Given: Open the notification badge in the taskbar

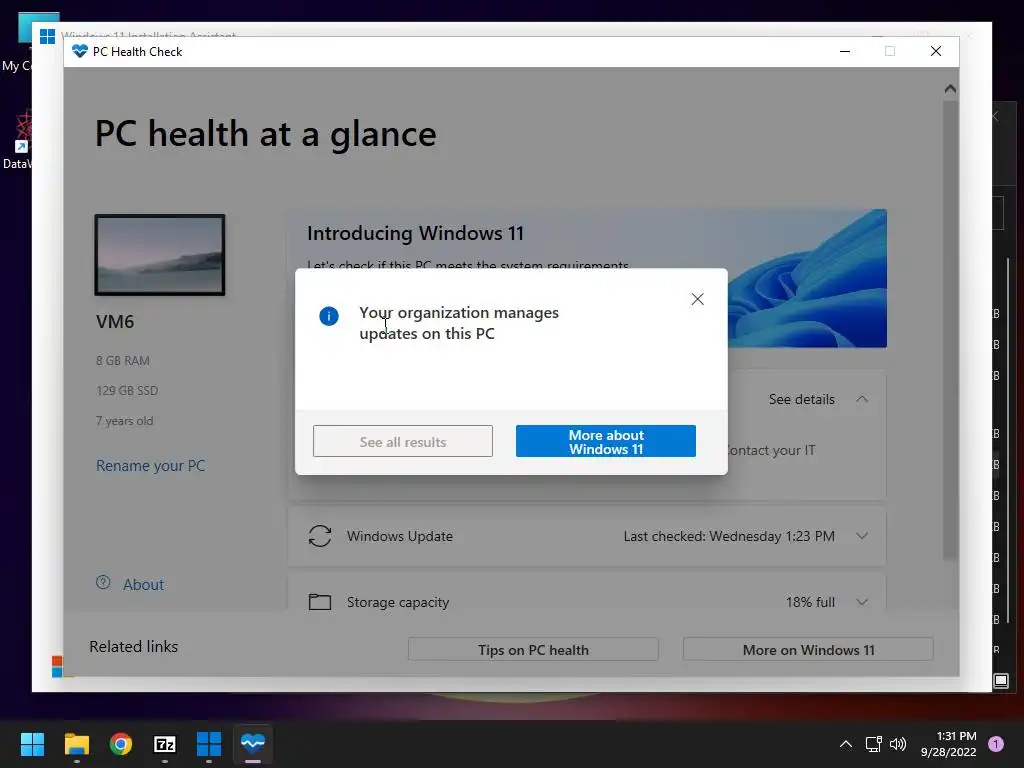Looking at the screenshot, I should tap(995, 744).
